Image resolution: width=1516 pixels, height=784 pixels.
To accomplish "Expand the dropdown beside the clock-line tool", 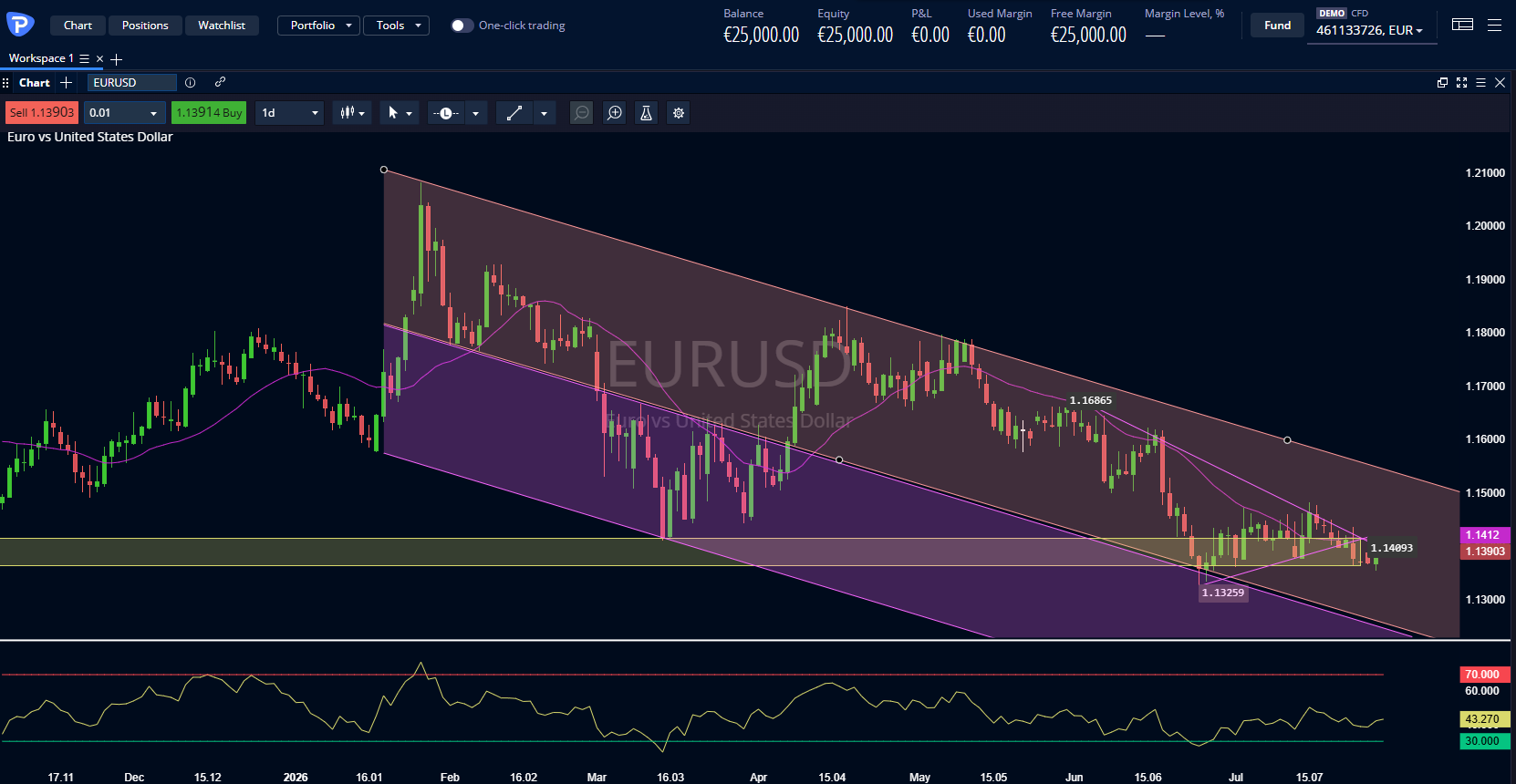I will tap(475, 113).
